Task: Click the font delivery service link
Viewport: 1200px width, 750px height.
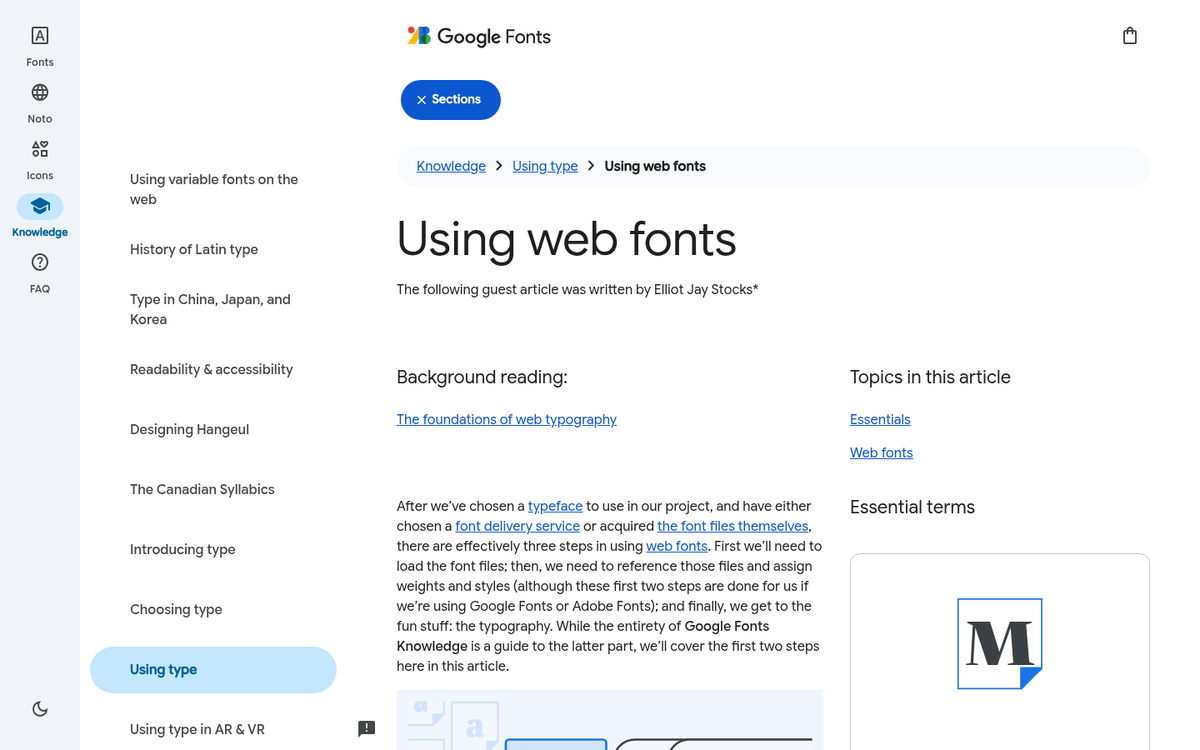Action: (517, 526)
